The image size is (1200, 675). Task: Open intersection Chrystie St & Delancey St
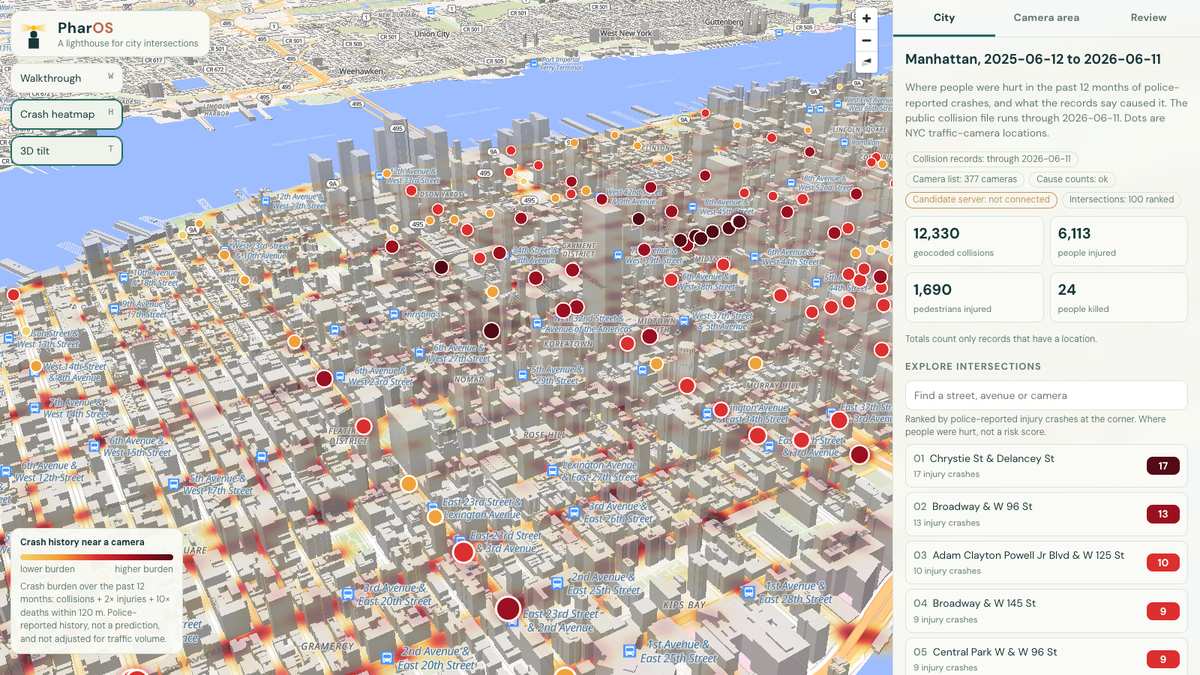1046,466
